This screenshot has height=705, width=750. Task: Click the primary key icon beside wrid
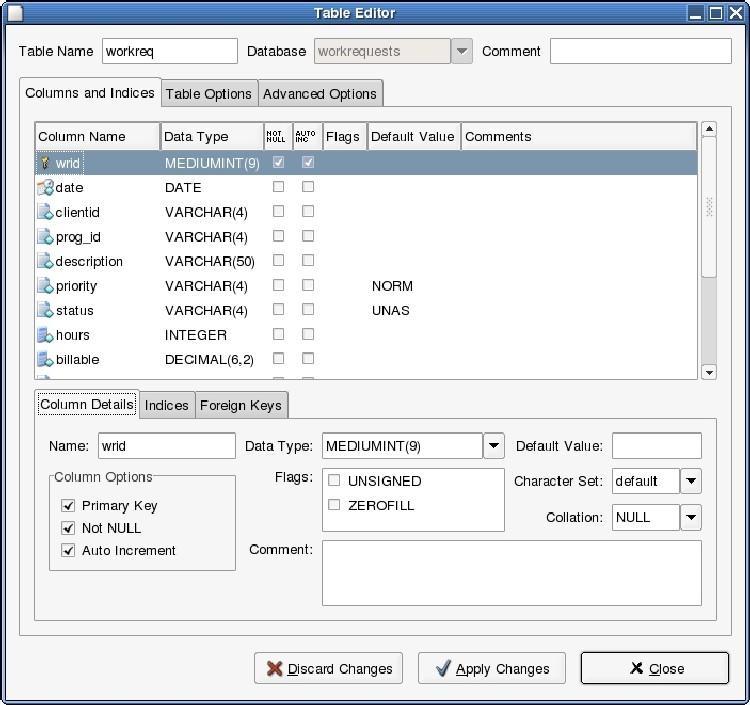45,163
